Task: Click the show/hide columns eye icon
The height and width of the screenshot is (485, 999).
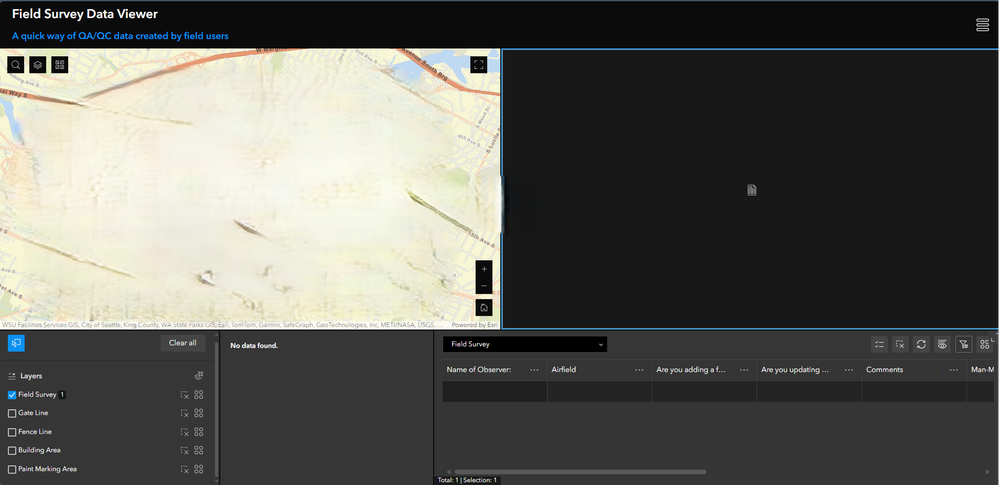Action: tap(942, 344)
